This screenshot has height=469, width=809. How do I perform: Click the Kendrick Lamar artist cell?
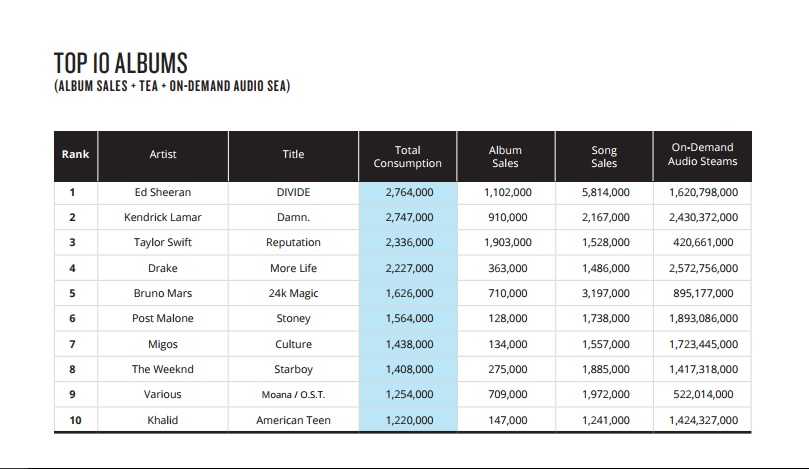[163, 217]
